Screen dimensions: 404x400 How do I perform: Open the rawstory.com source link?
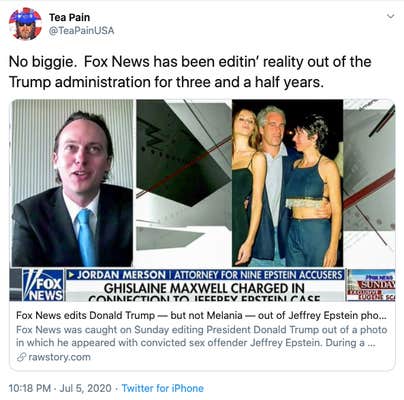(x=59, y=357)
